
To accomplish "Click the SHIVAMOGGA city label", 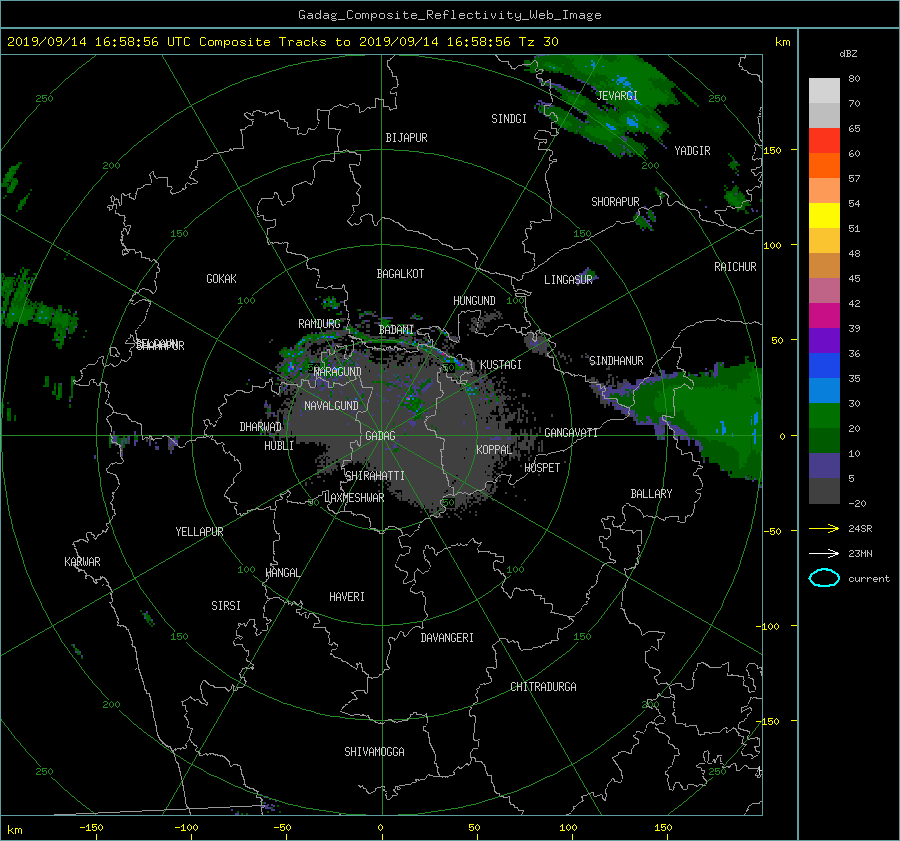I will pyautogui.click(x=374, y=752).
